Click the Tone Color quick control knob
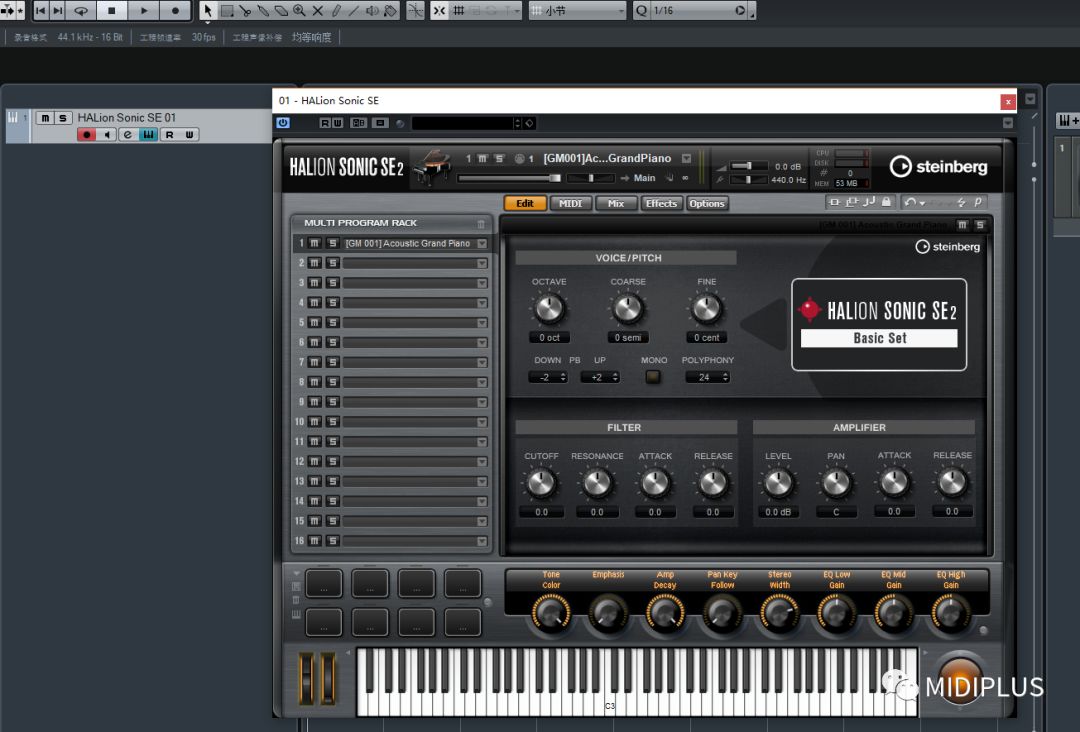This screenshot has width=1080, height=732. [x=551, y=612]
